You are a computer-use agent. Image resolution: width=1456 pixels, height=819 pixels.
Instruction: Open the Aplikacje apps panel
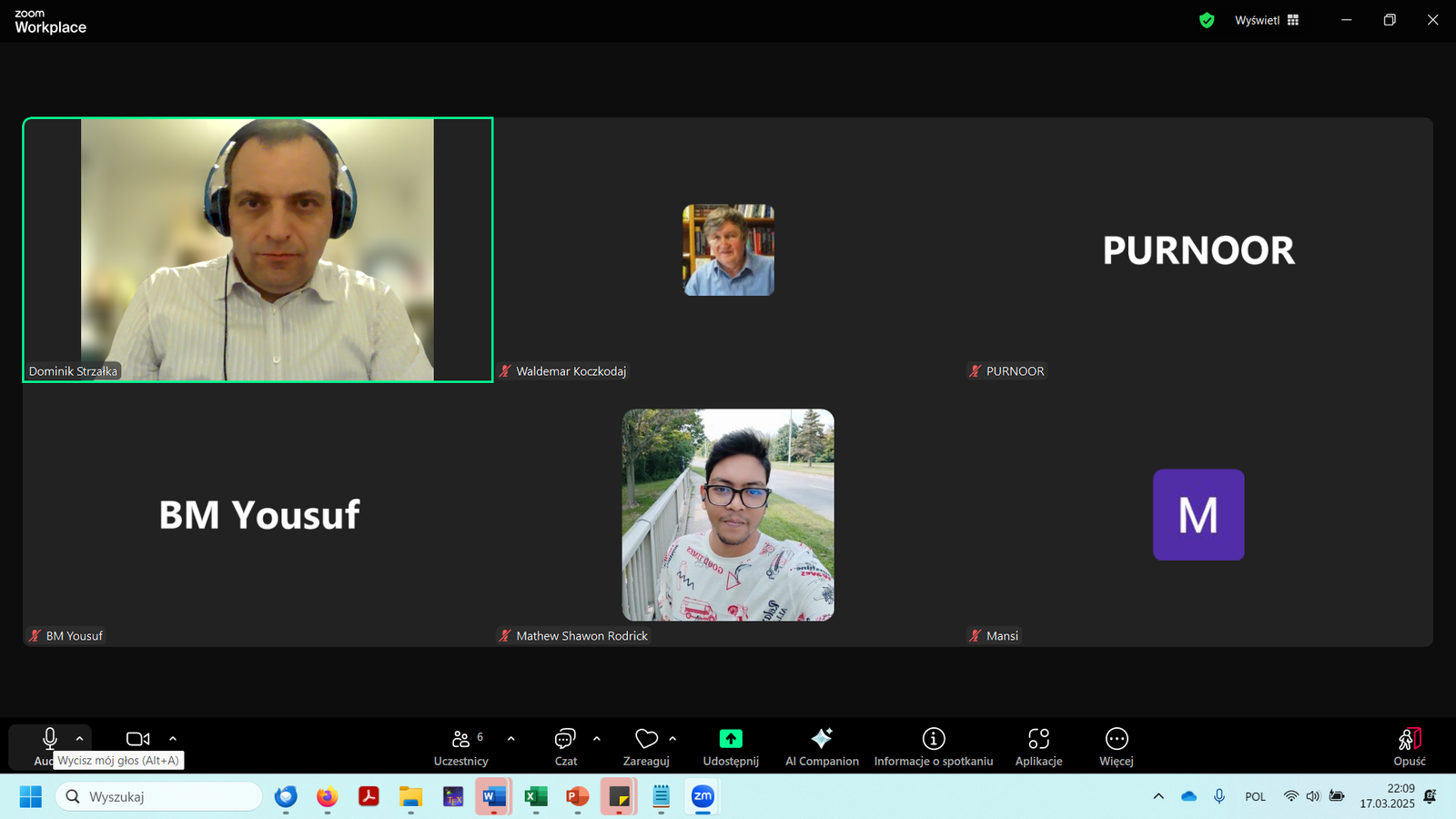click(1038, 746)
